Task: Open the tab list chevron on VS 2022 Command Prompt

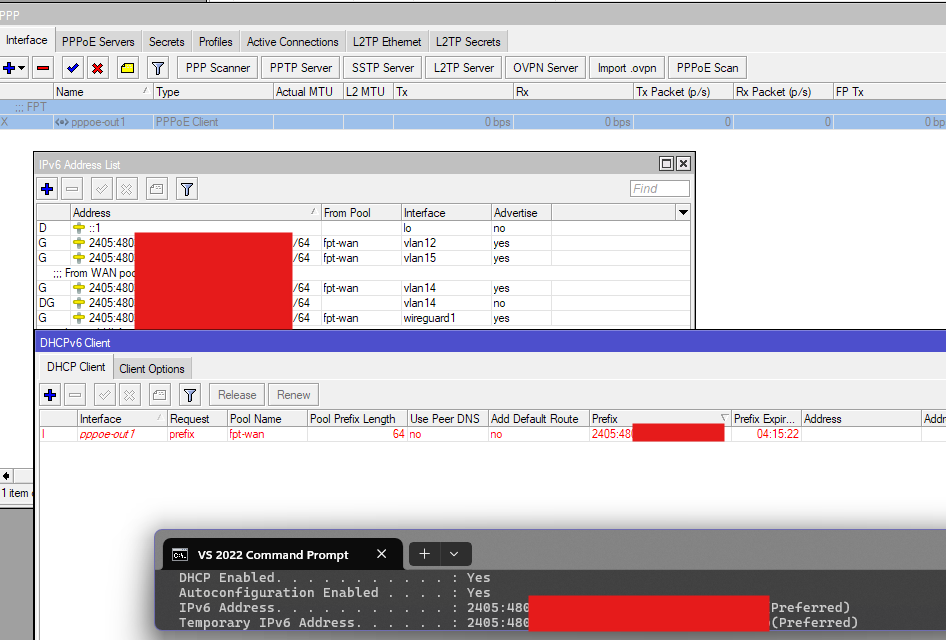Action: coord(455,554)
